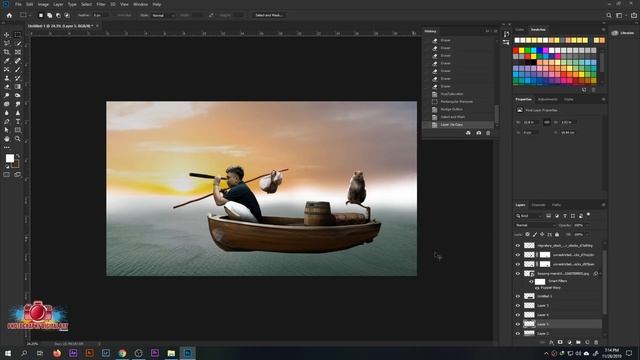Open the Window menu
The width and height of the screenshot is (640, 360).
pyautogui.click(x=140, y=4)
